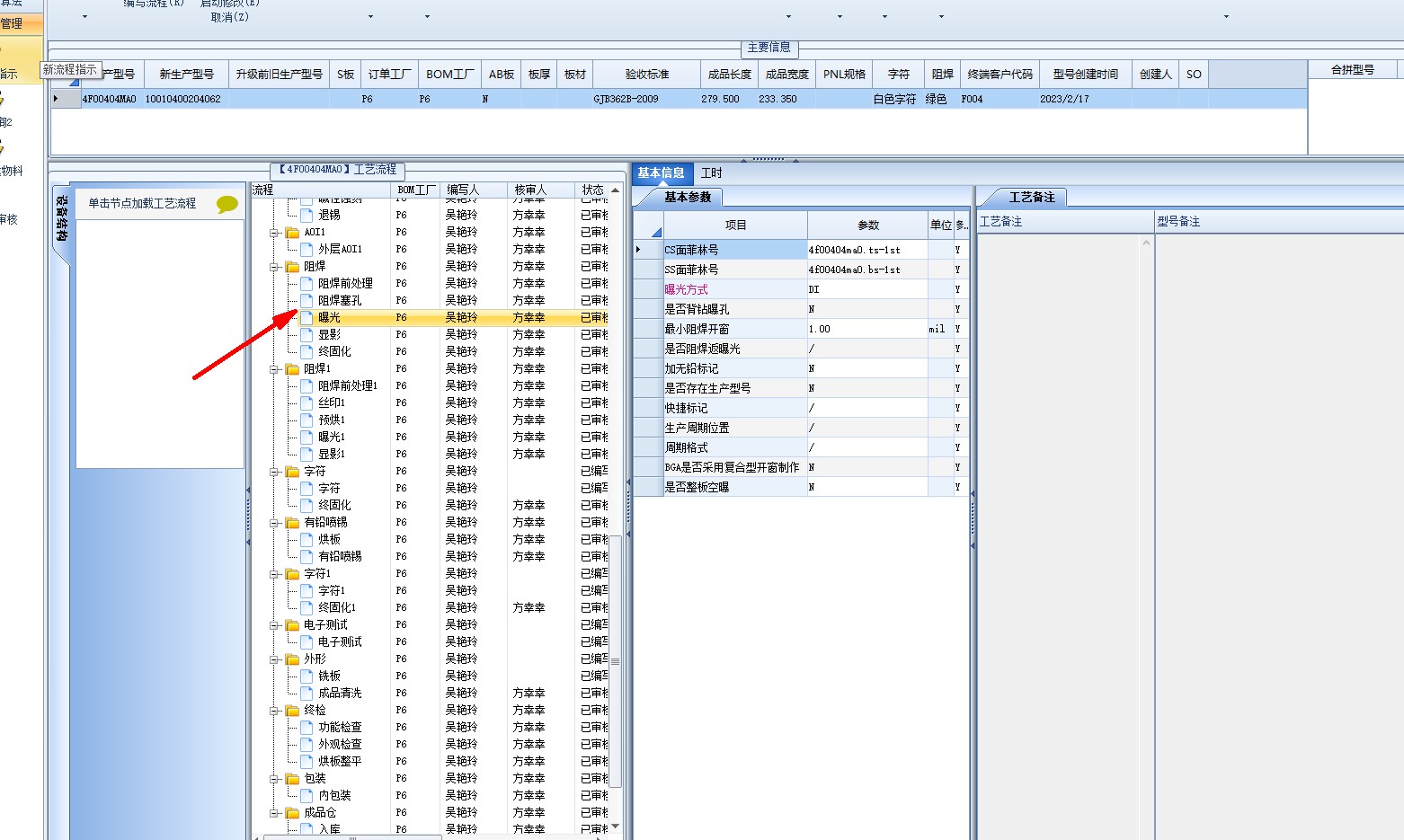
Task: Click the 项目 column header in parameters
Action: click(735, 225)
